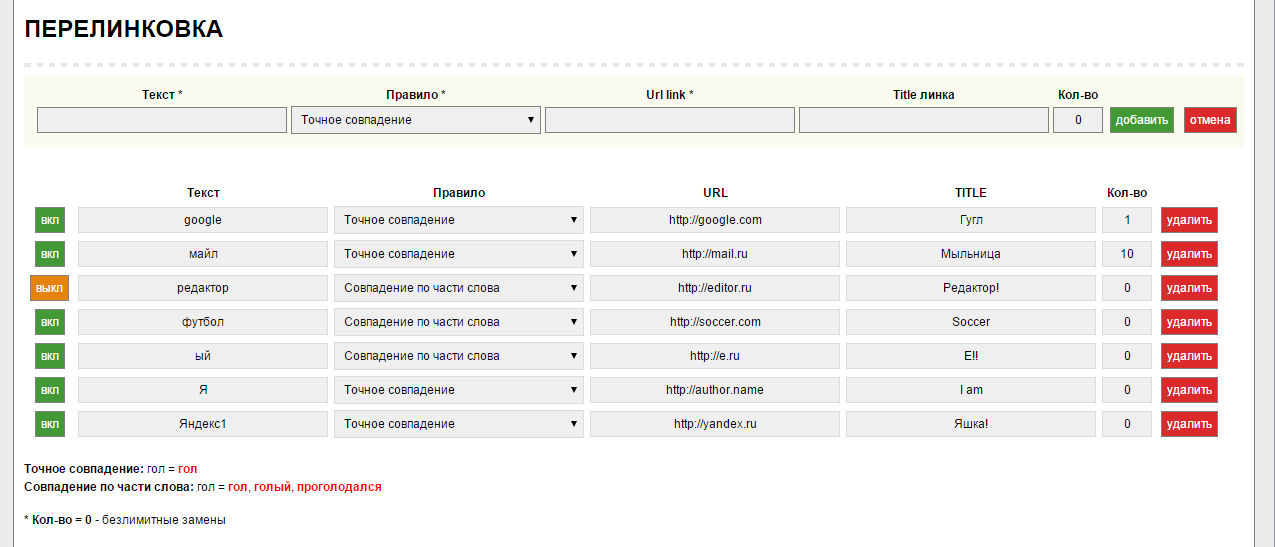Click the red отмена button
1275x547 pixels.
tap(1210, 120)
